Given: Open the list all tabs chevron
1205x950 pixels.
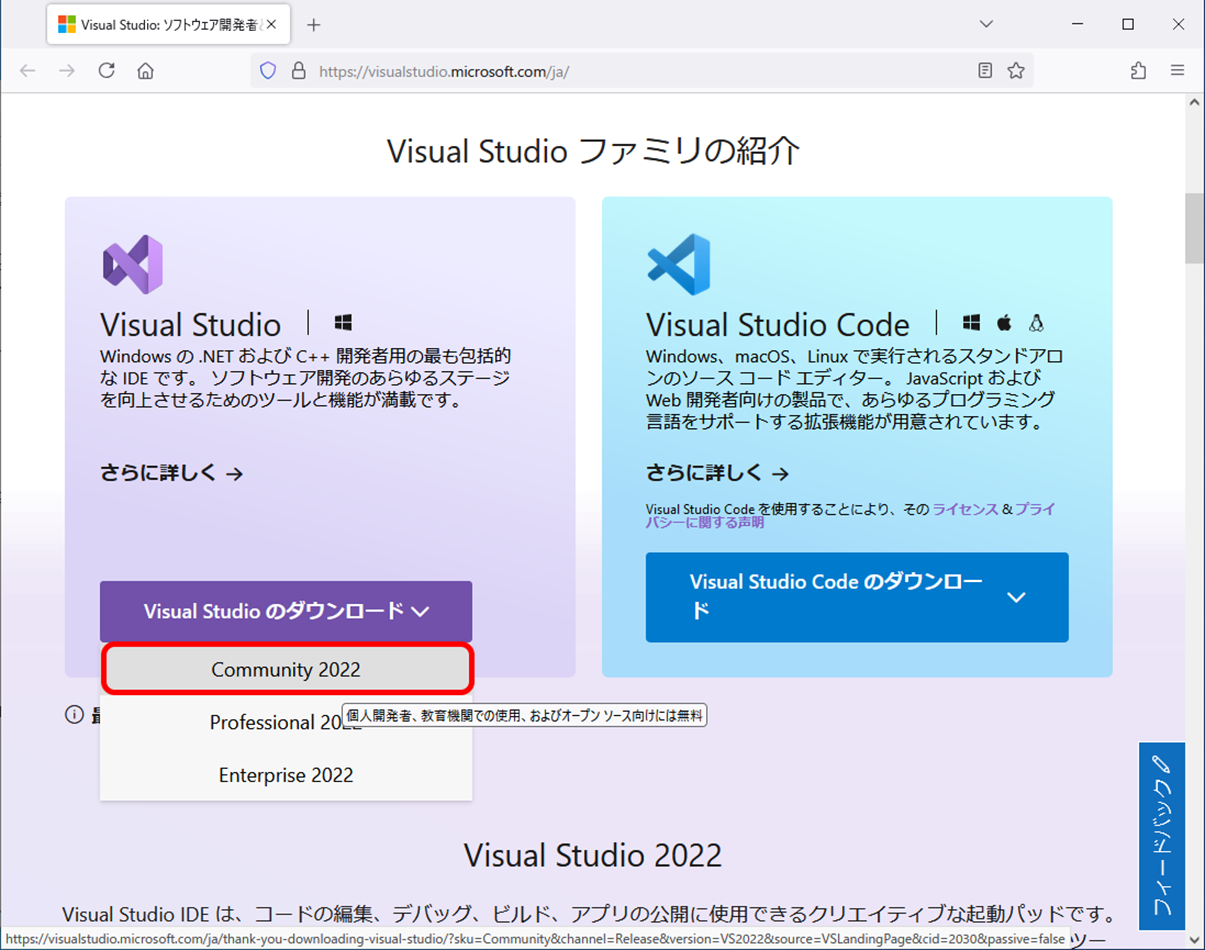Looking at the screenshot, I should (986, 24).
